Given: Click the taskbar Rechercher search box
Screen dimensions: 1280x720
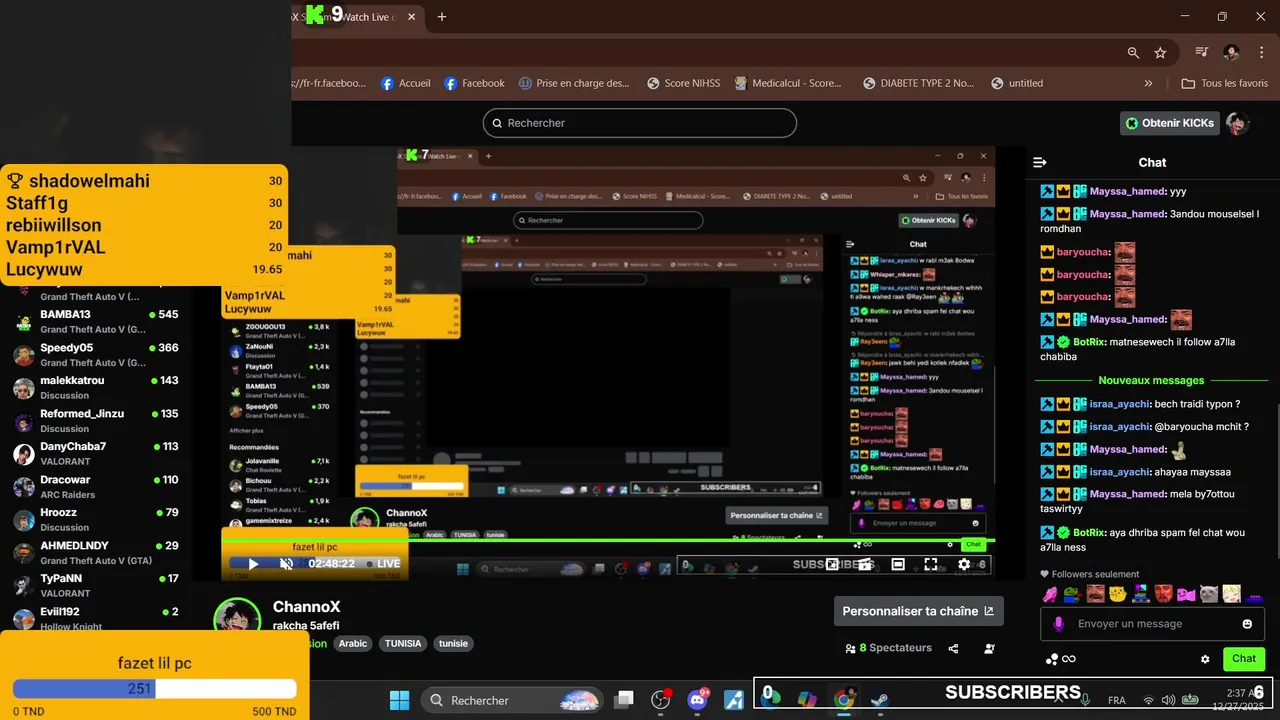Looking at the screenshot, I should [510, 700].
